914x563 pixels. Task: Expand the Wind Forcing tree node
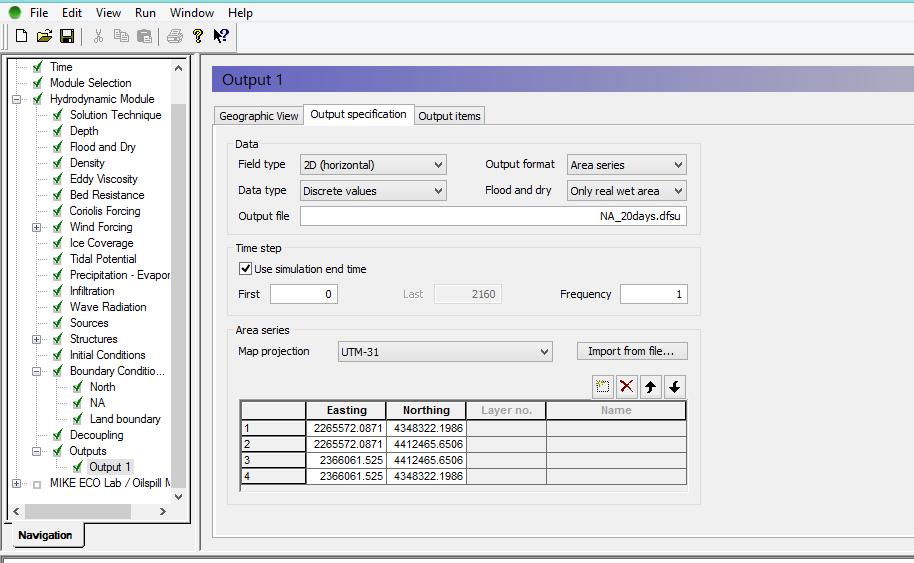[36, 227]
